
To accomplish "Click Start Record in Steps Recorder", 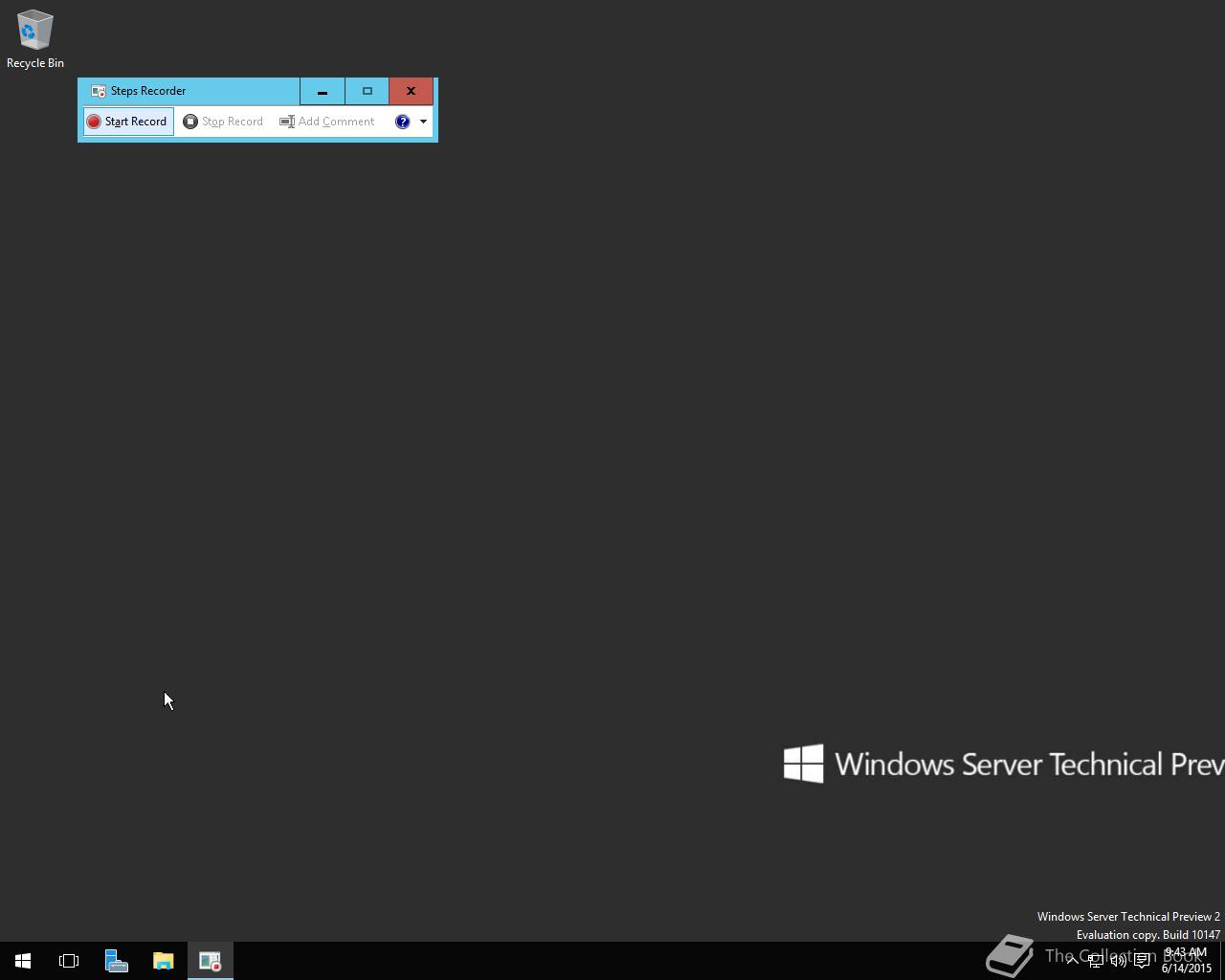I will pos(128,122).
